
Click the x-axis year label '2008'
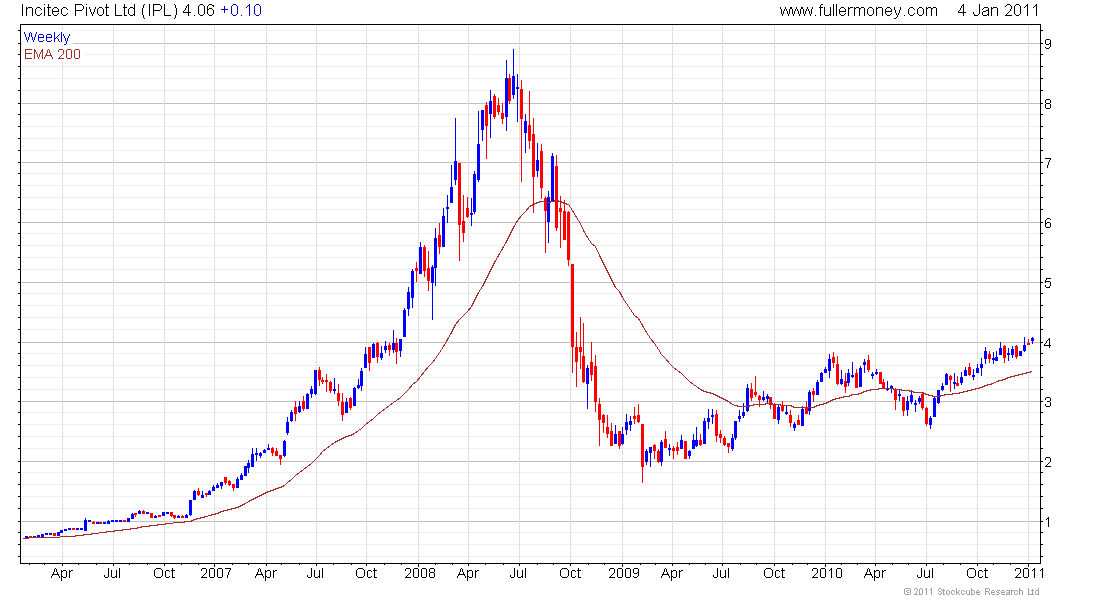(420, 573)
